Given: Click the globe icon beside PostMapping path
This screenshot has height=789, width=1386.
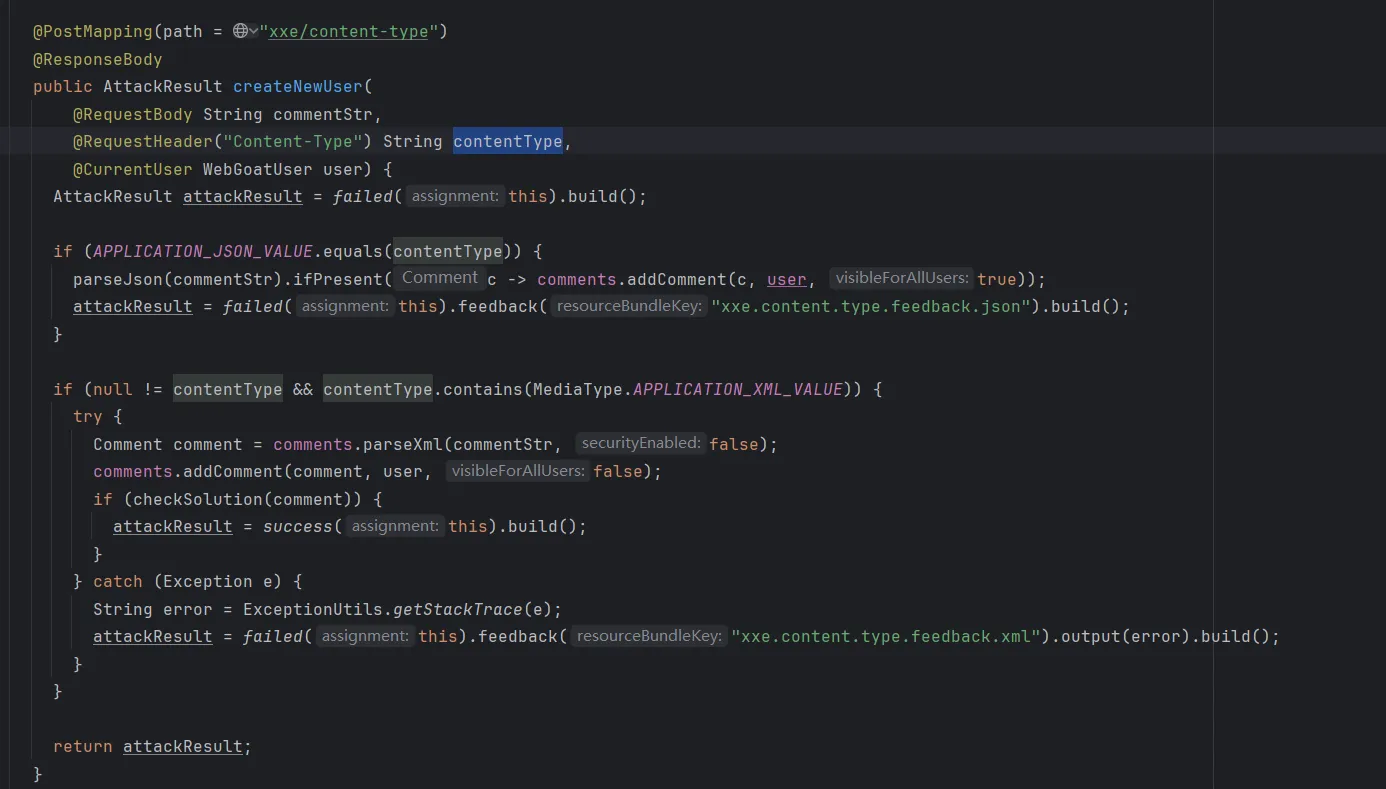Looking at the screenshot, I should [x=240, y=31].
